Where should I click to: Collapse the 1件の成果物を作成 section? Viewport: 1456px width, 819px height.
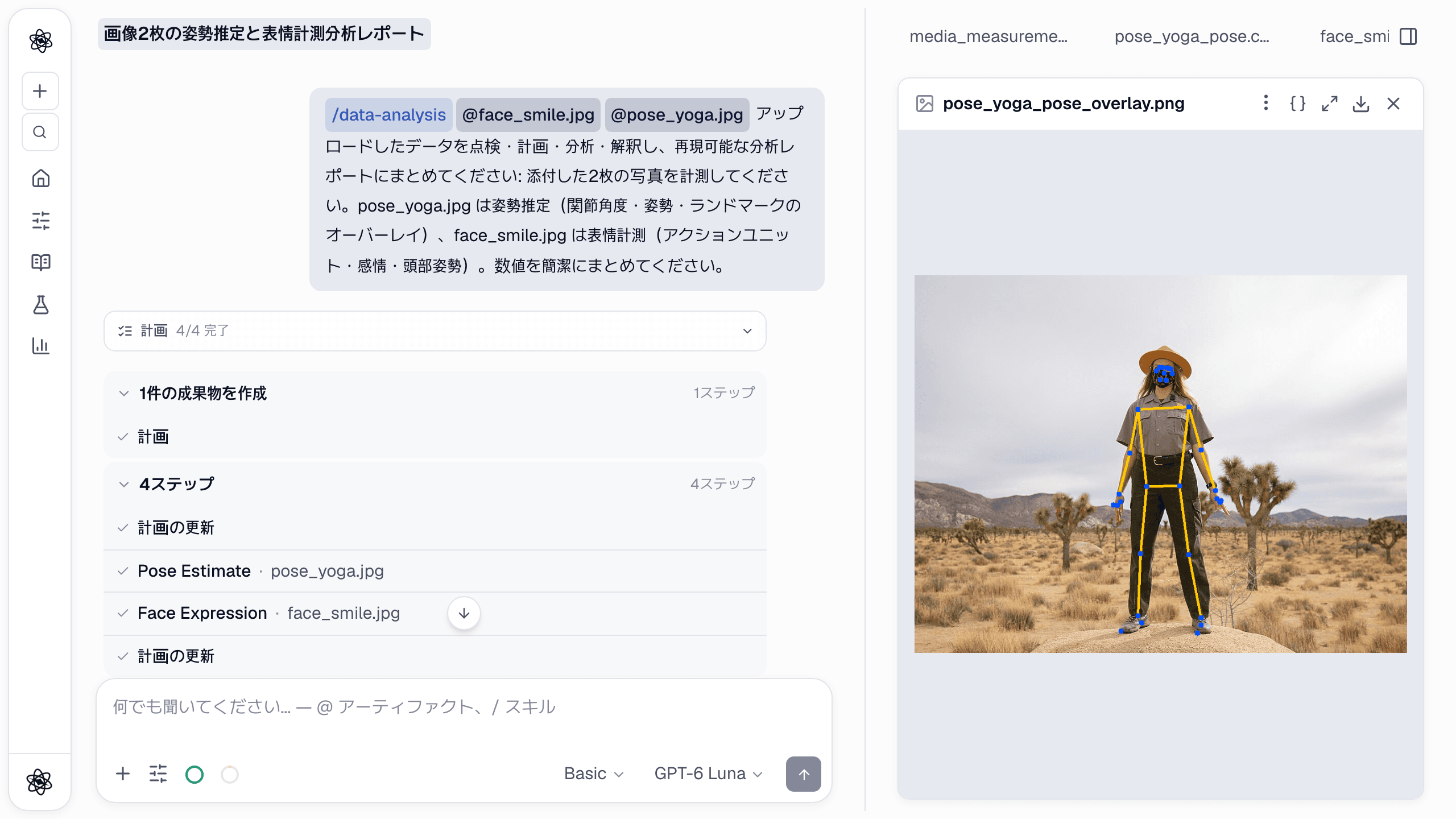coord(435,393)
